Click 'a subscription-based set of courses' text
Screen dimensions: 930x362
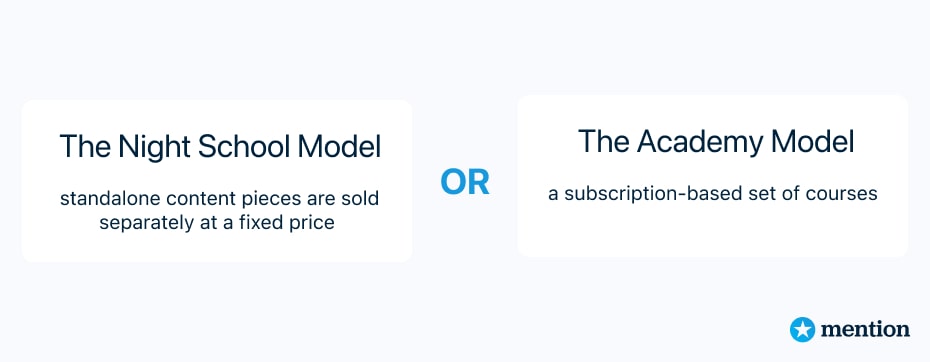coord(712,194)
